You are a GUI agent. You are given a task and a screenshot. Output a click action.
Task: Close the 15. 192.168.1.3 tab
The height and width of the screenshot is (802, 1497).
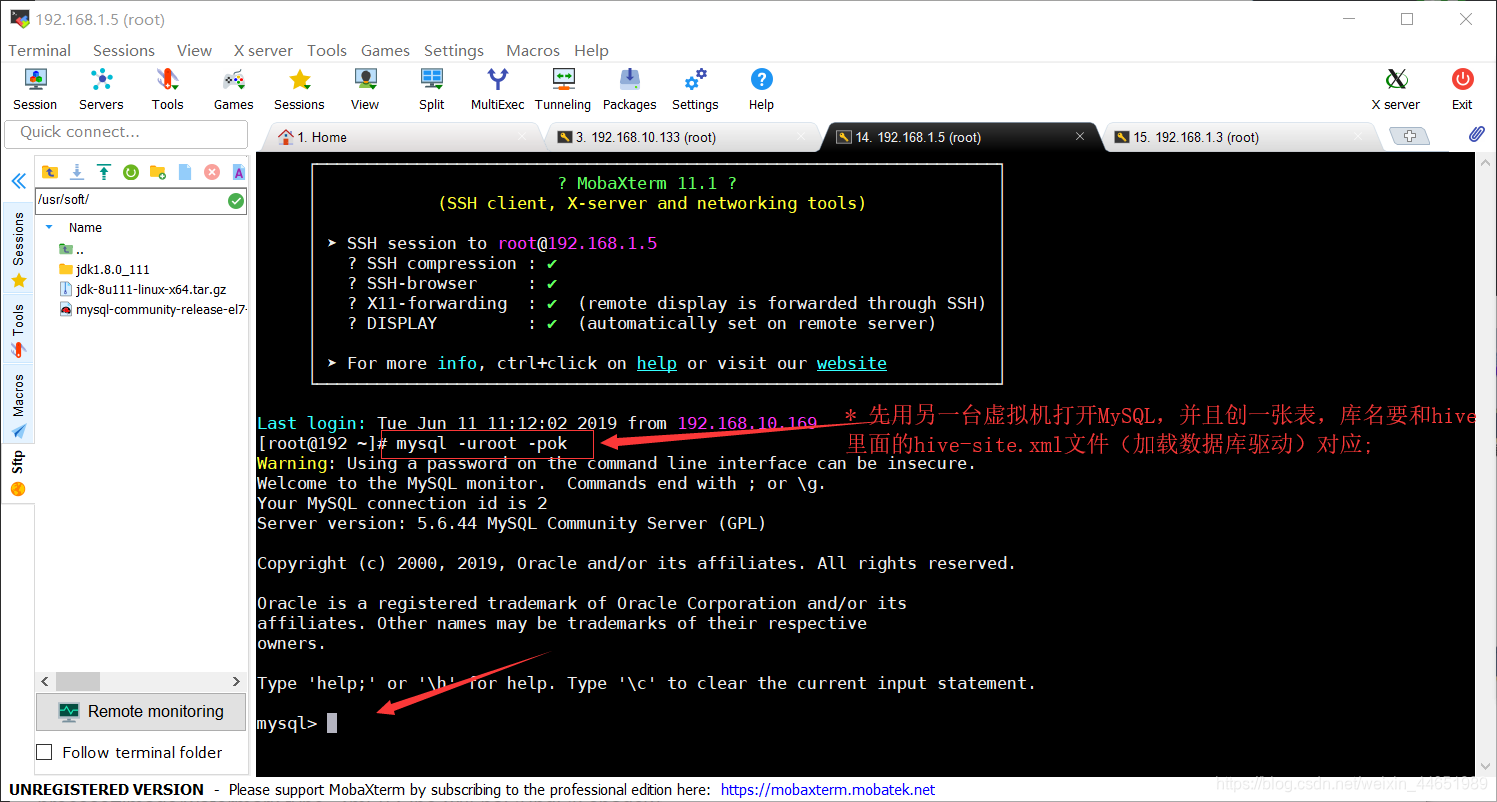pyautogui.click(x=1358, y=137)
